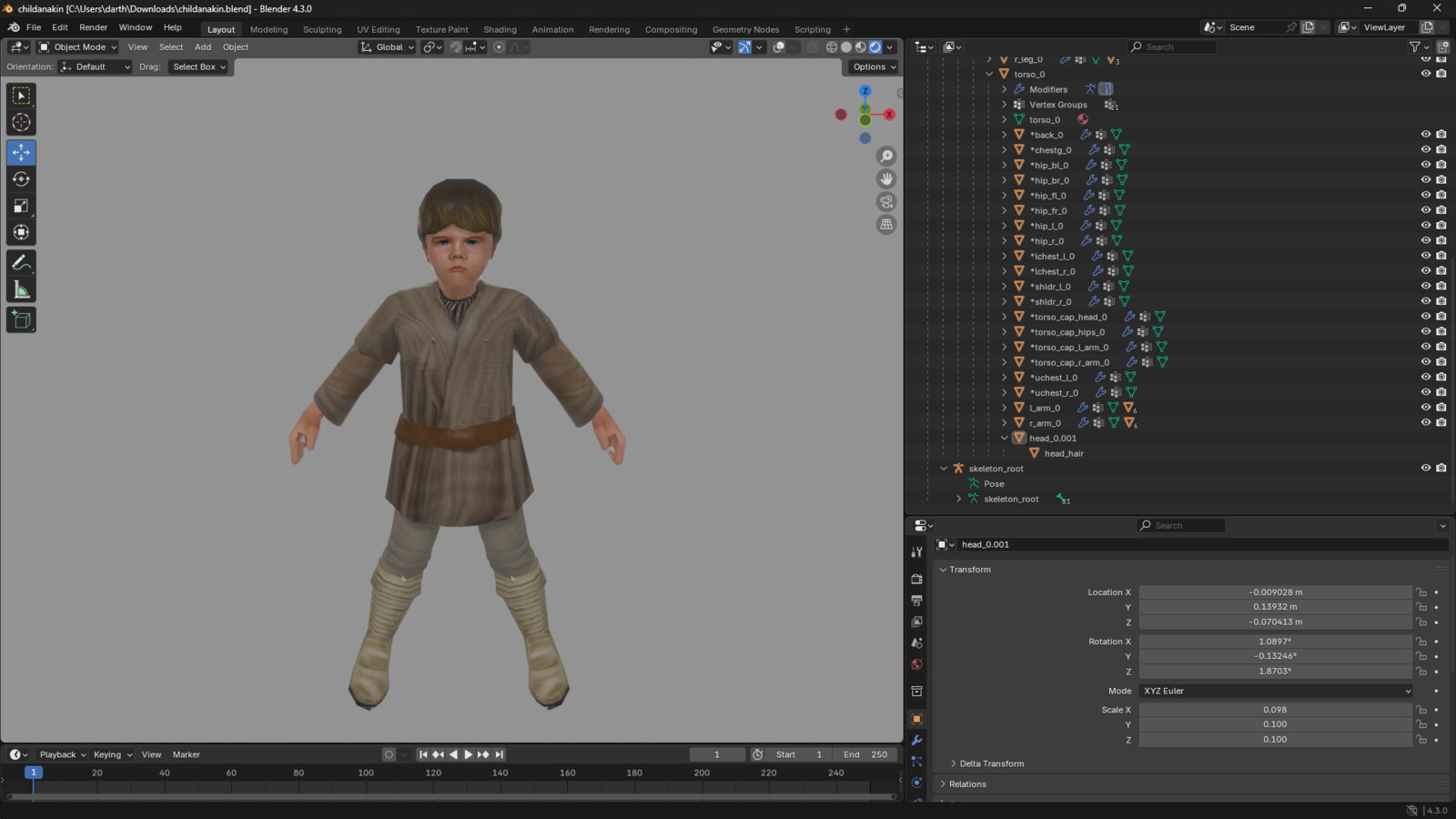Toggle proportional editing
Viewport: 1456px width, 819px height.
pos(499,47)
